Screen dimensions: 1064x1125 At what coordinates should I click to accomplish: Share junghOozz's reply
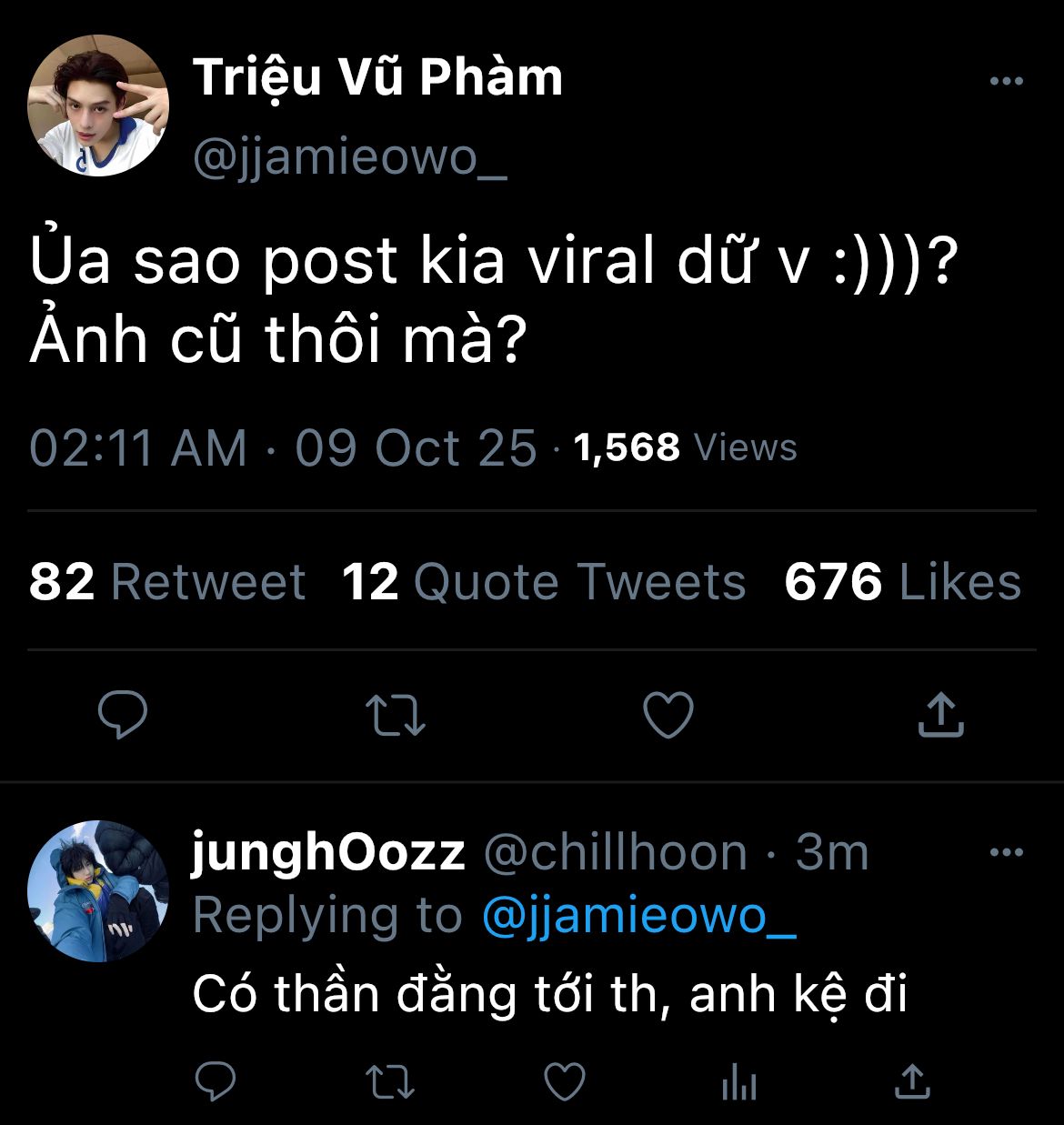pyautogui.click(x=912, y=1081)
